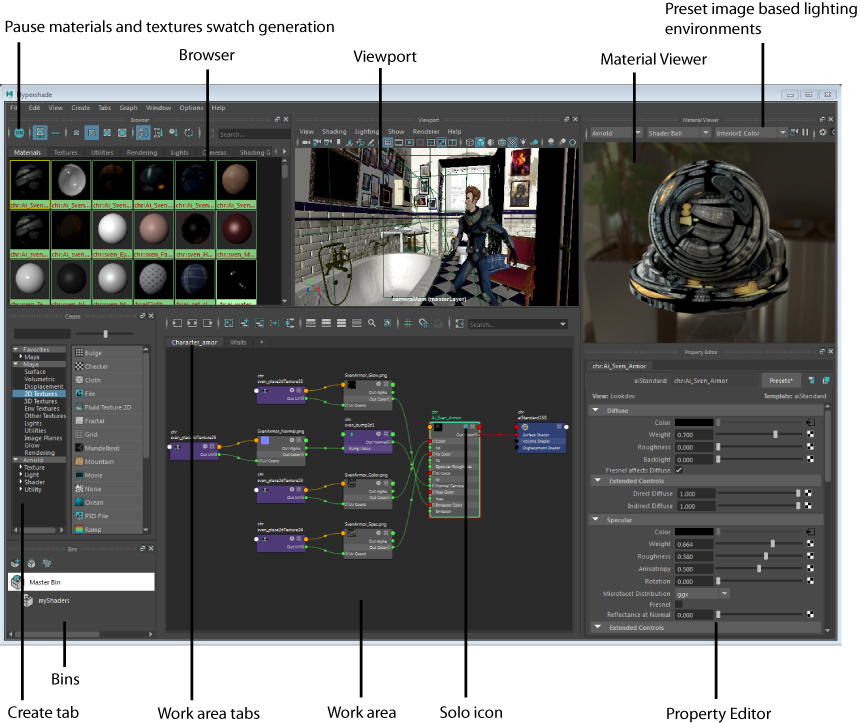Select 2D Textures in Create tree
Screen dimensions: 861x723
[40, 394]
